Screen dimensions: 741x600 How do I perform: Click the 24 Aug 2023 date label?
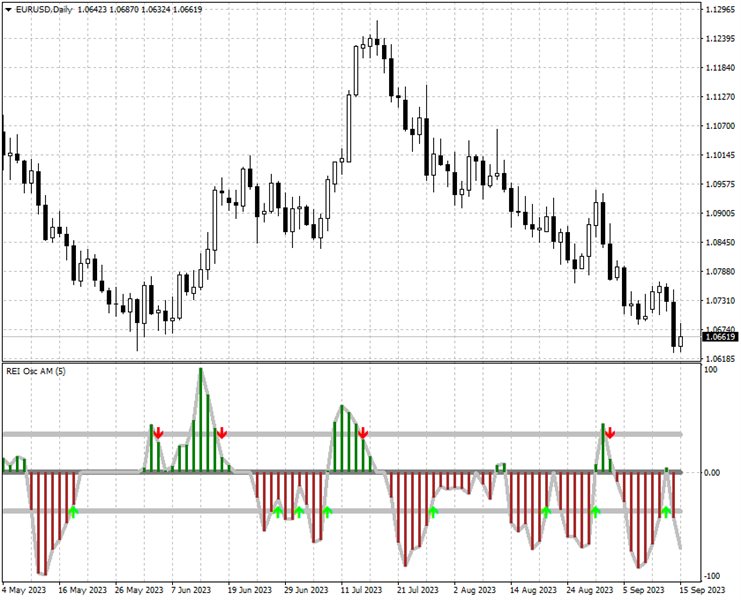(590, 590)
